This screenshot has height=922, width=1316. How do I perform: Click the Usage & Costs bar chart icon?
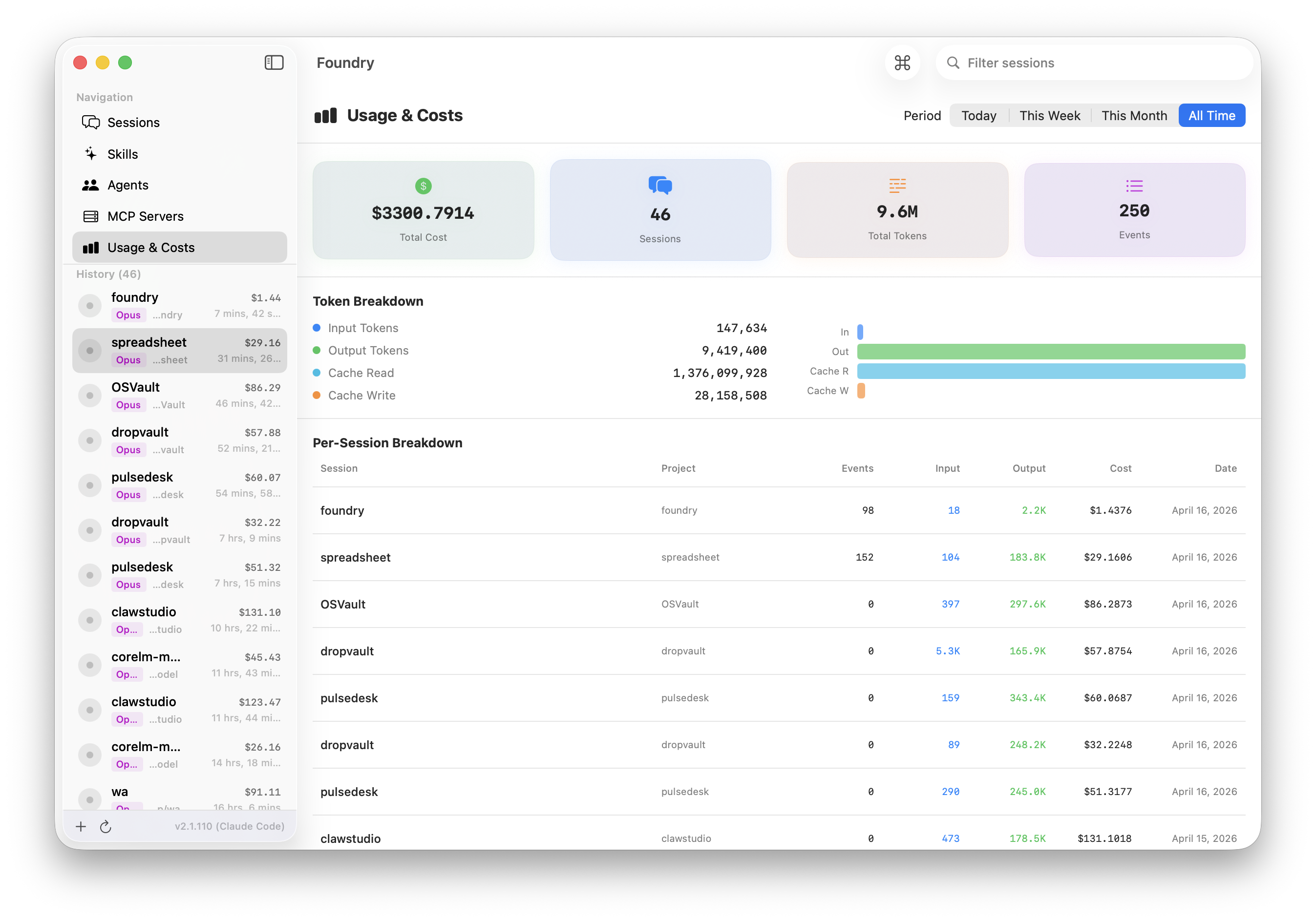[92, 247]
